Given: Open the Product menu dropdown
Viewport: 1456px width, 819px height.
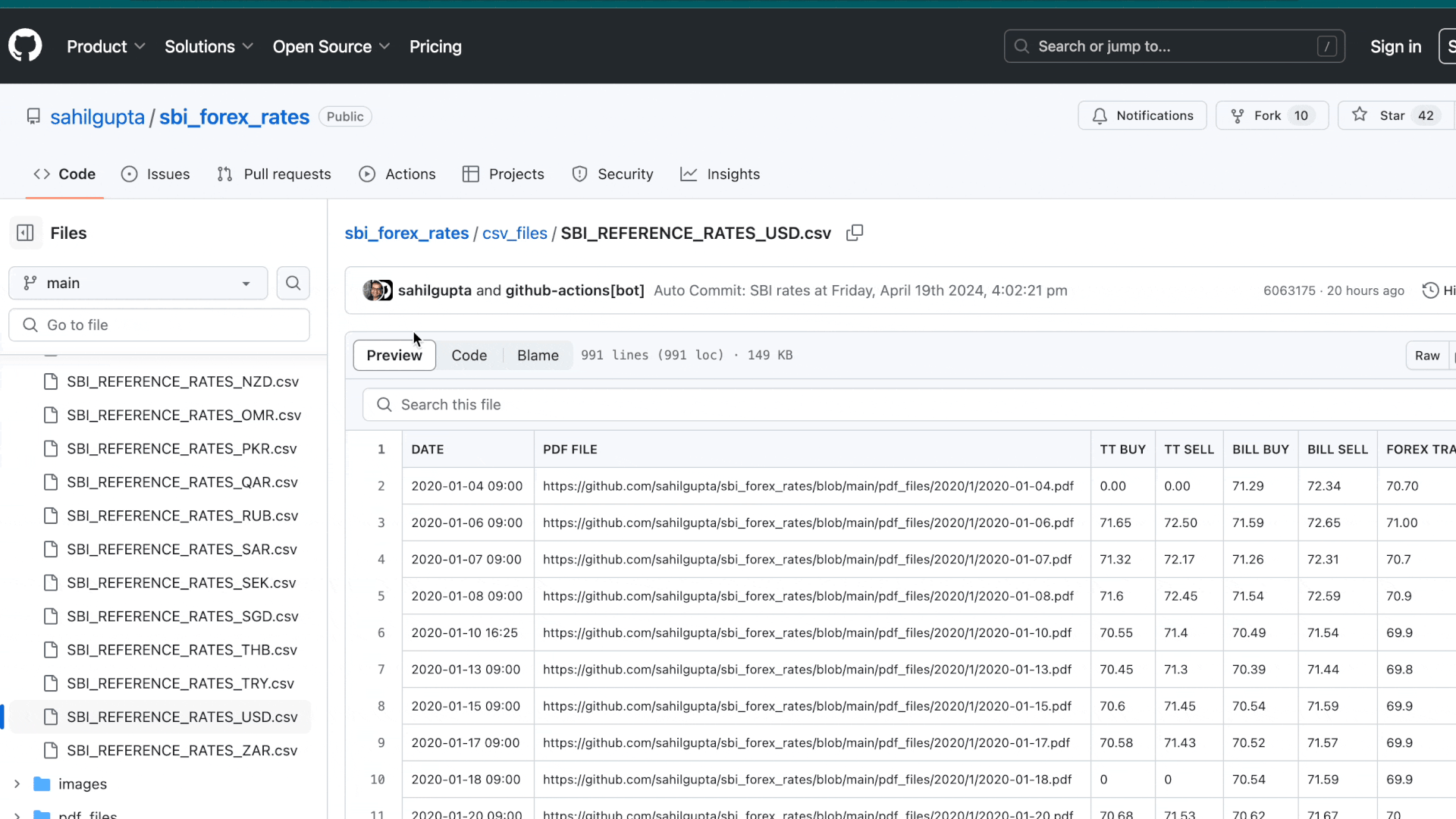Looking at the screenshot, I should click(x=105, y=46).
